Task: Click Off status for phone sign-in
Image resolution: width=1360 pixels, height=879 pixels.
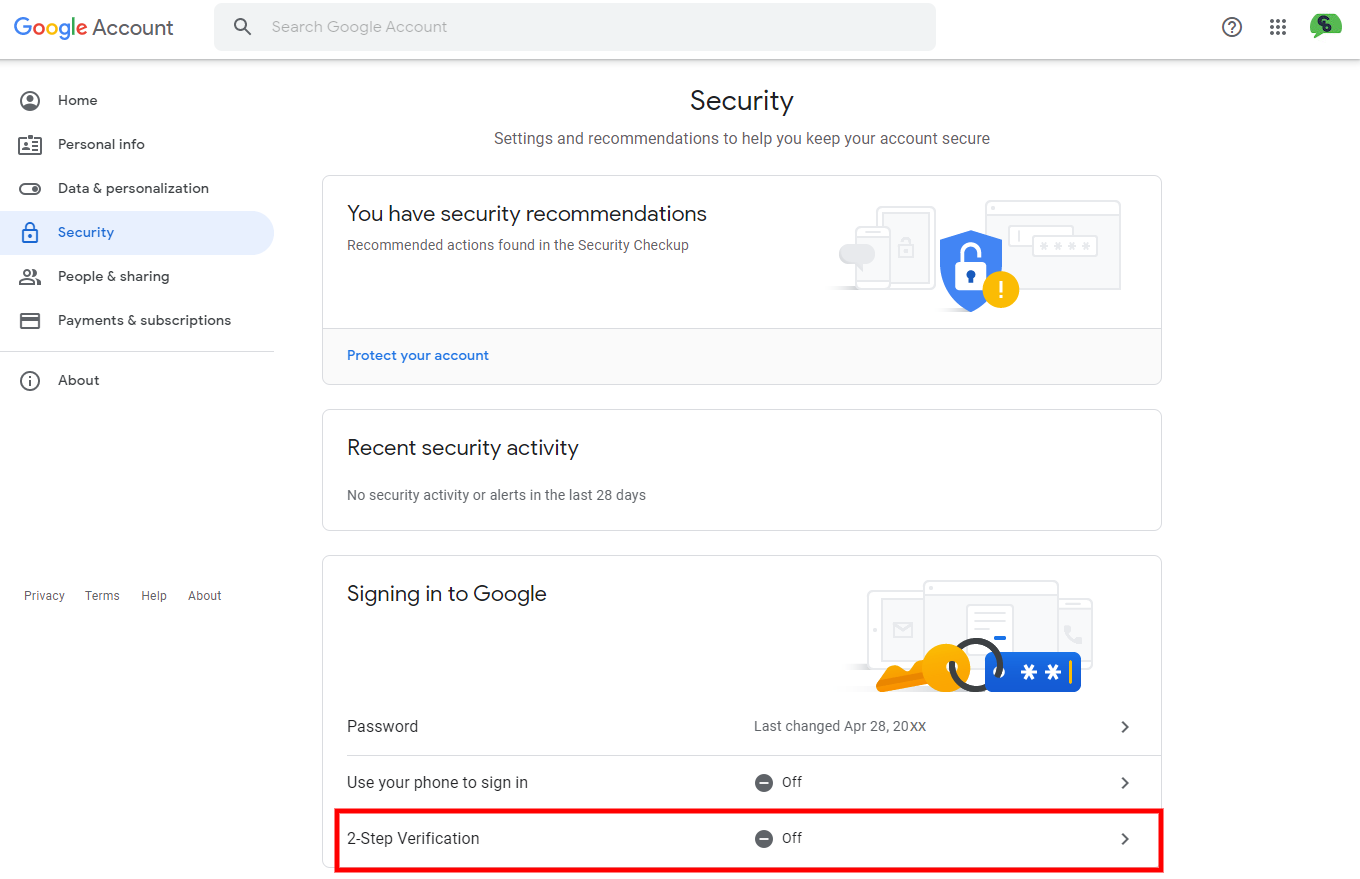Action: point(779,782)
